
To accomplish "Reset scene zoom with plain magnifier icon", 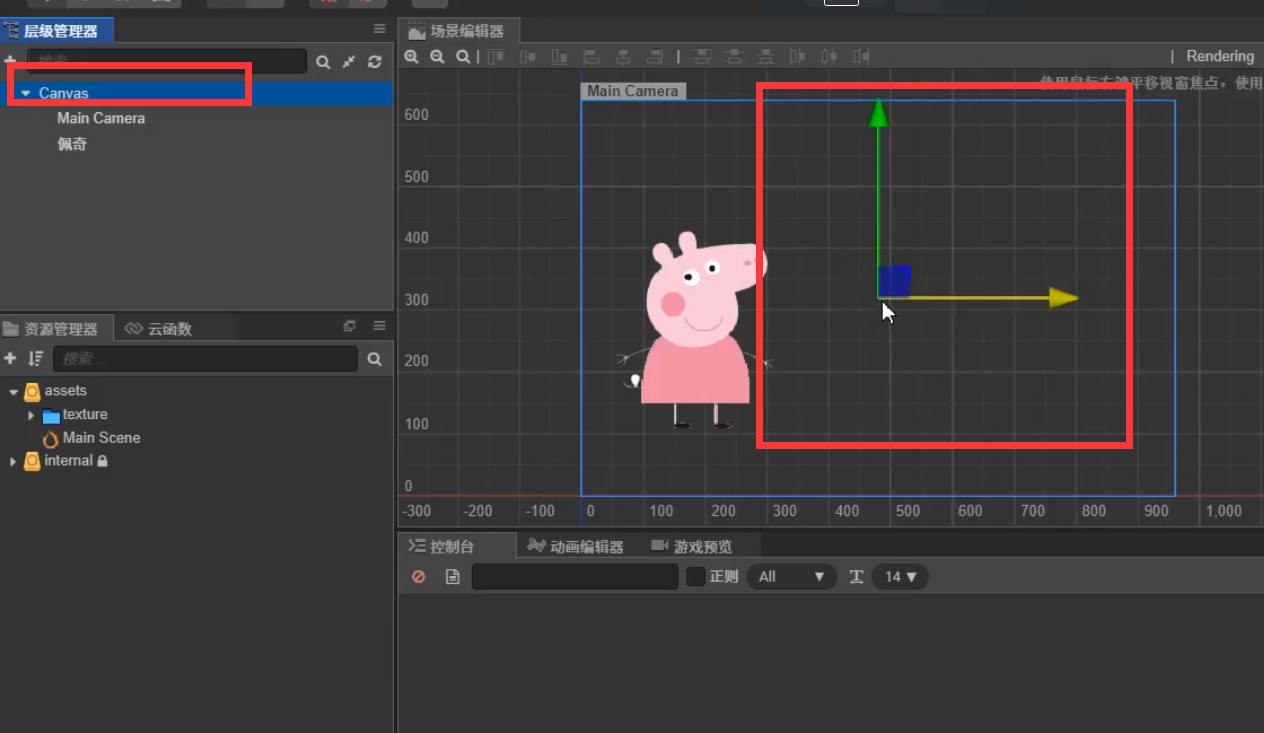I will click(x=463, y=57).
